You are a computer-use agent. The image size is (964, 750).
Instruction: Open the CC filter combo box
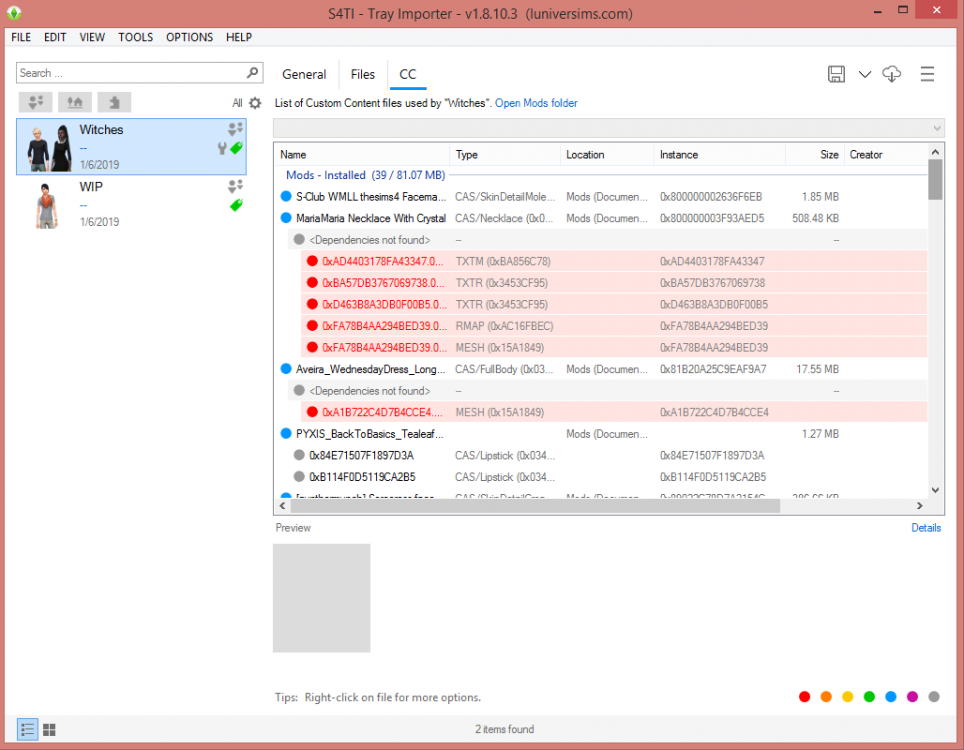[609, 128]
